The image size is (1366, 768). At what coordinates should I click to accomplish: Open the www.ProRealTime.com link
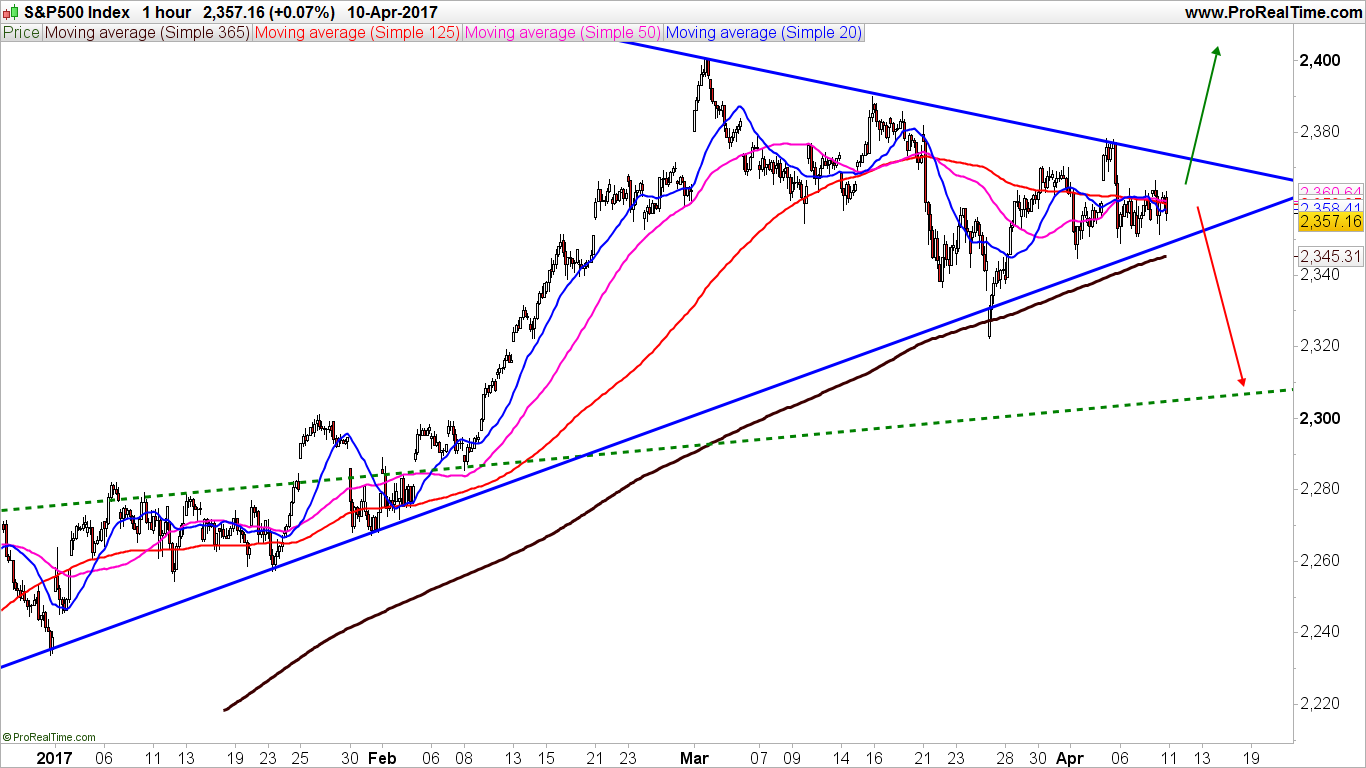[1272, 13]
